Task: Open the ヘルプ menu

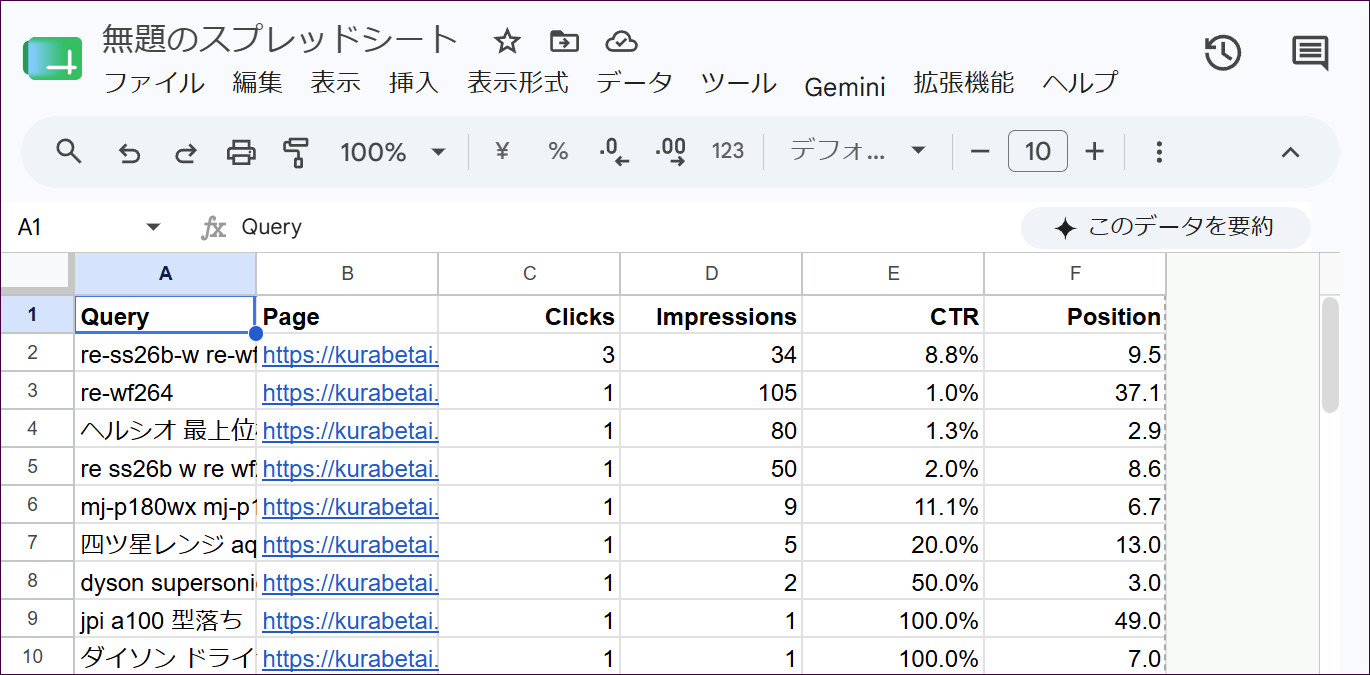Action: pos(1080,83)
